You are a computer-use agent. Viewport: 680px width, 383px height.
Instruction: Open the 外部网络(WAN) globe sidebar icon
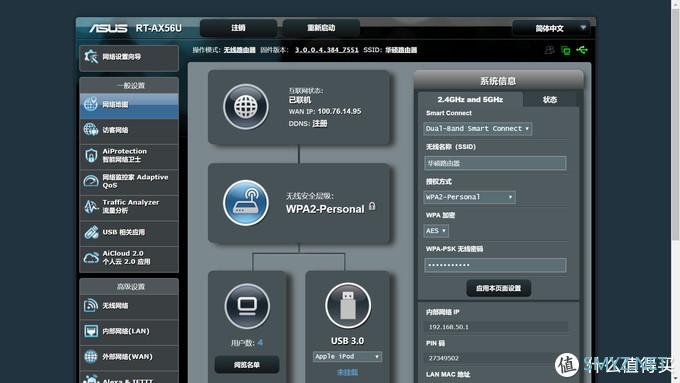91,357
